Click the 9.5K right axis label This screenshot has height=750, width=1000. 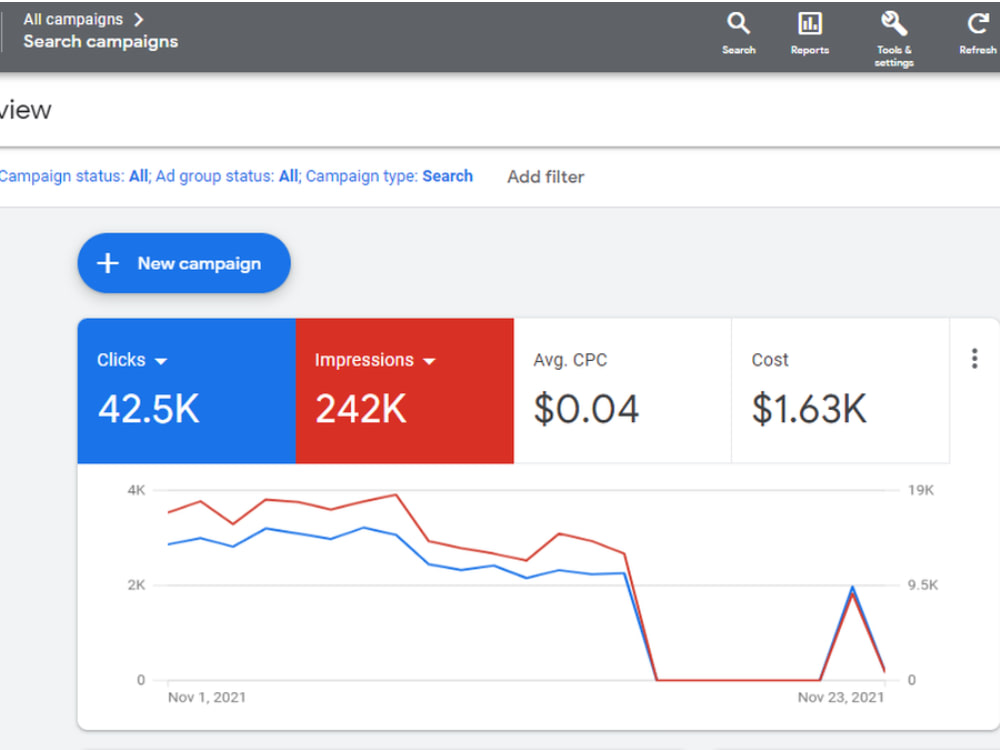(x=922, y=585)
